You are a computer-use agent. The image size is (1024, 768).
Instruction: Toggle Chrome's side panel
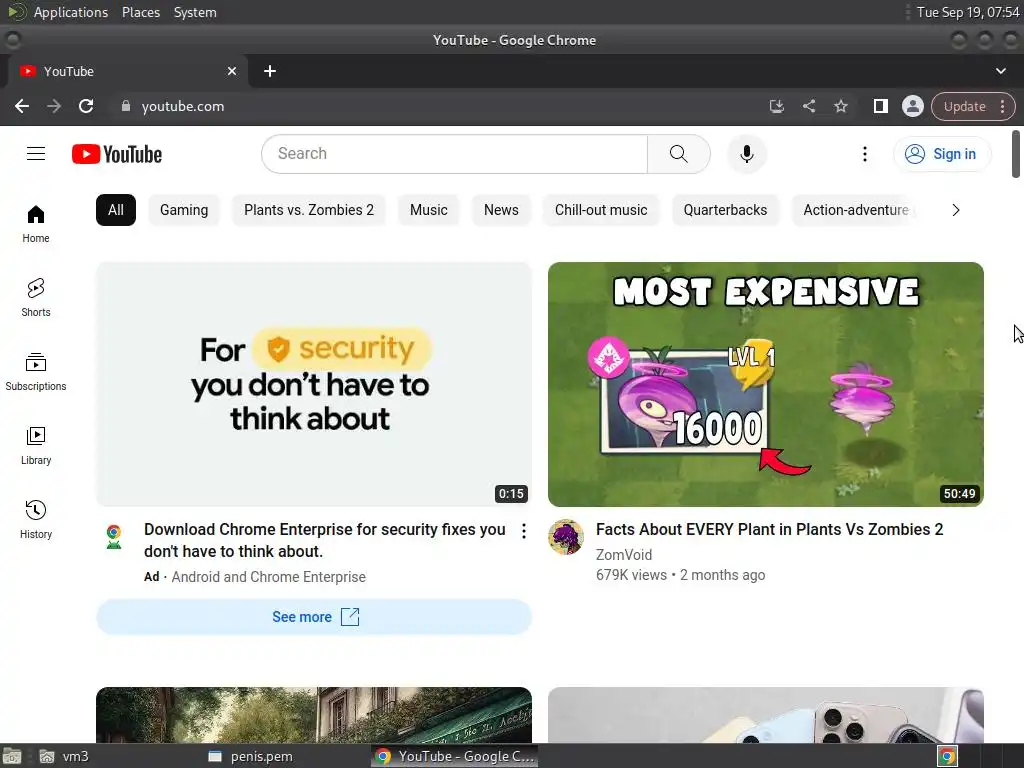pos(880,106)
